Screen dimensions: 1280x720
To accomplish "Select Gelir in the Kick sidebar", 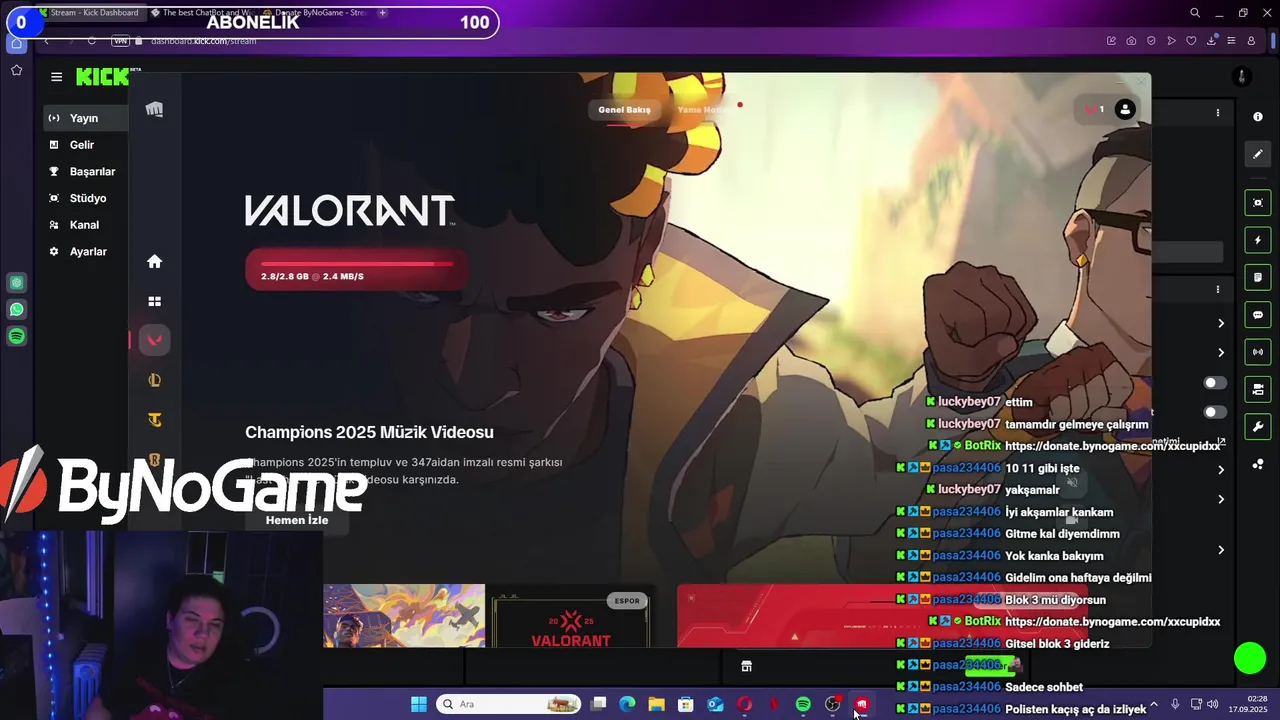I will tap(82, 145).
